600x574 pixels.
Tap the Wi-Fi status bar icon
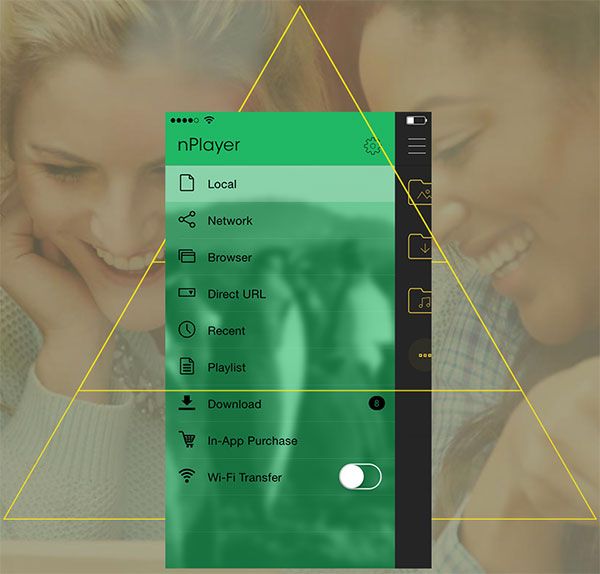coord(209,120)
